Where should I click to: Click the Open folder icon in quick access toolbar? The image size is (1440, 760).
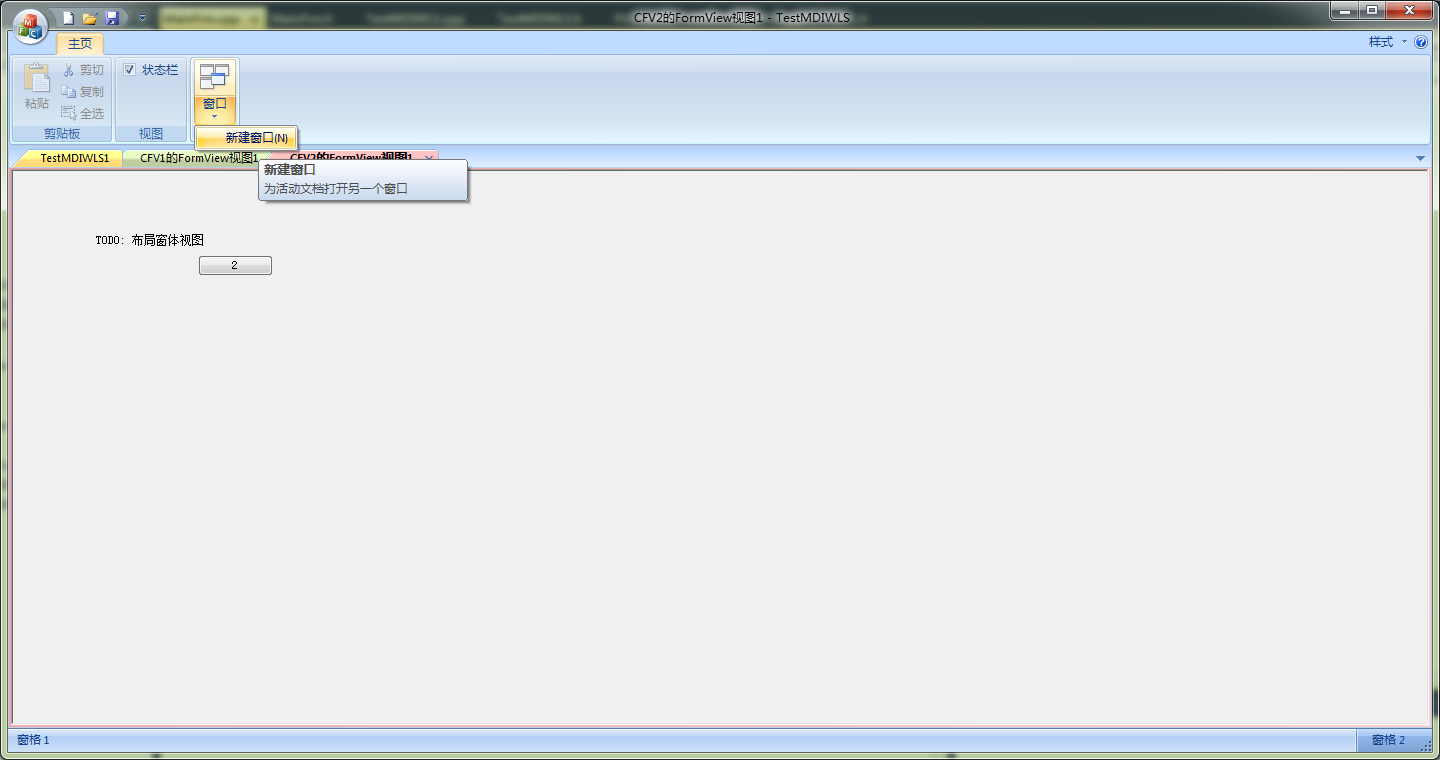(x=90, y=18)
